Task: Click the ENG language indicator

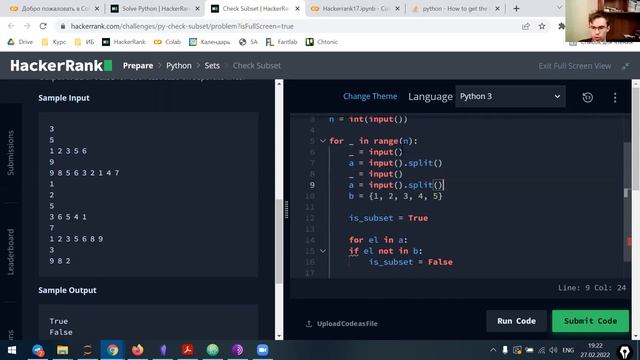Action: point(568,350)
